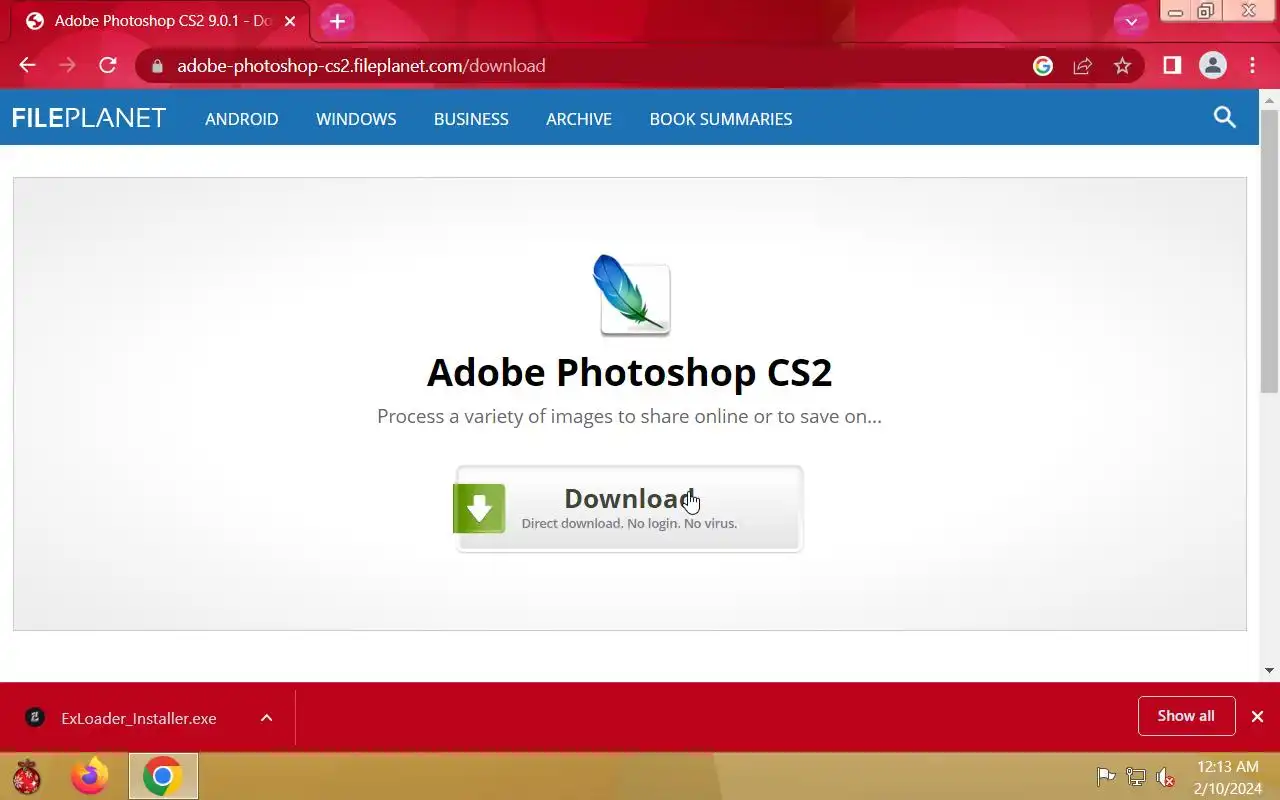
Task: Select the Adobe Photoshop CS2 9.0.1 tab
Action: click(160, 21)
